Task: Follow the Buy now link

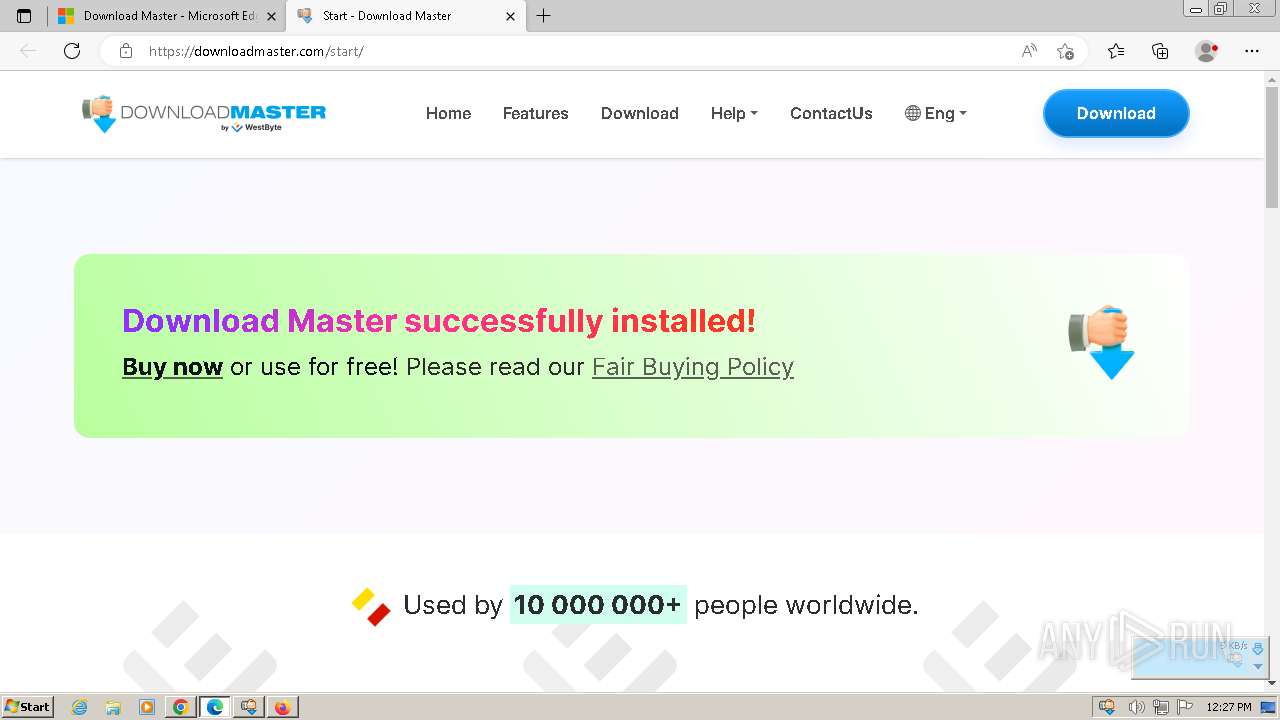Action: pyautogui.click(x=172, y=367)
